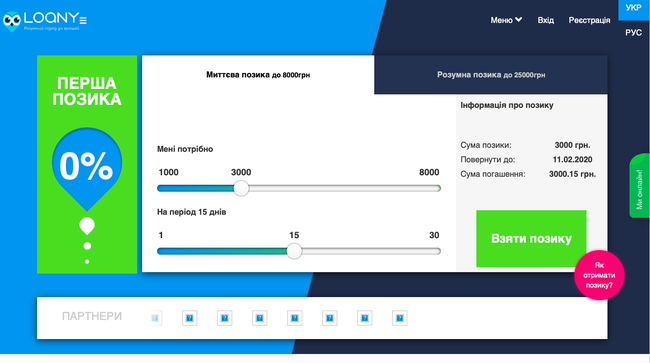Click the sixth partner logo icon
650x363 pixels.
[x=330, y=318]
